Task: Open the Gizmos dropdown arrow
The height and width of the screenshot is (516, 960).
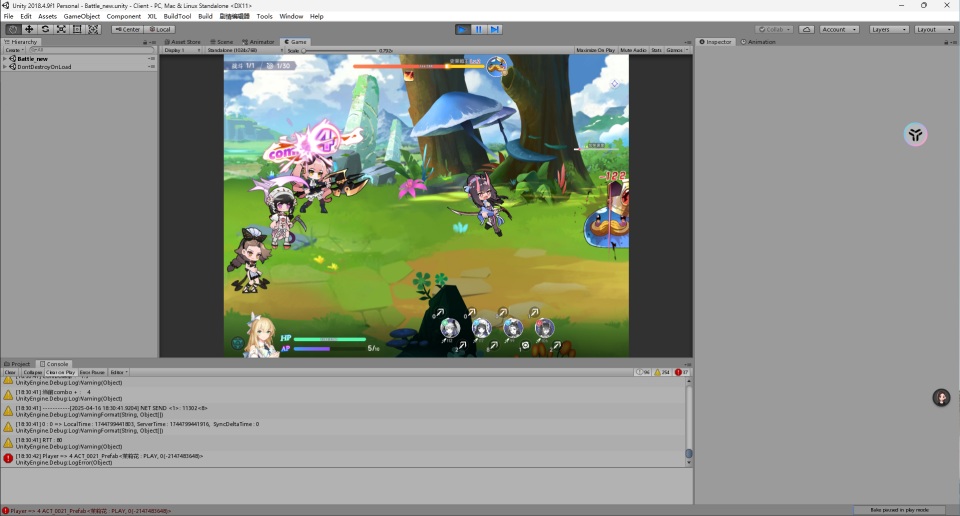Action: [687, 50]
